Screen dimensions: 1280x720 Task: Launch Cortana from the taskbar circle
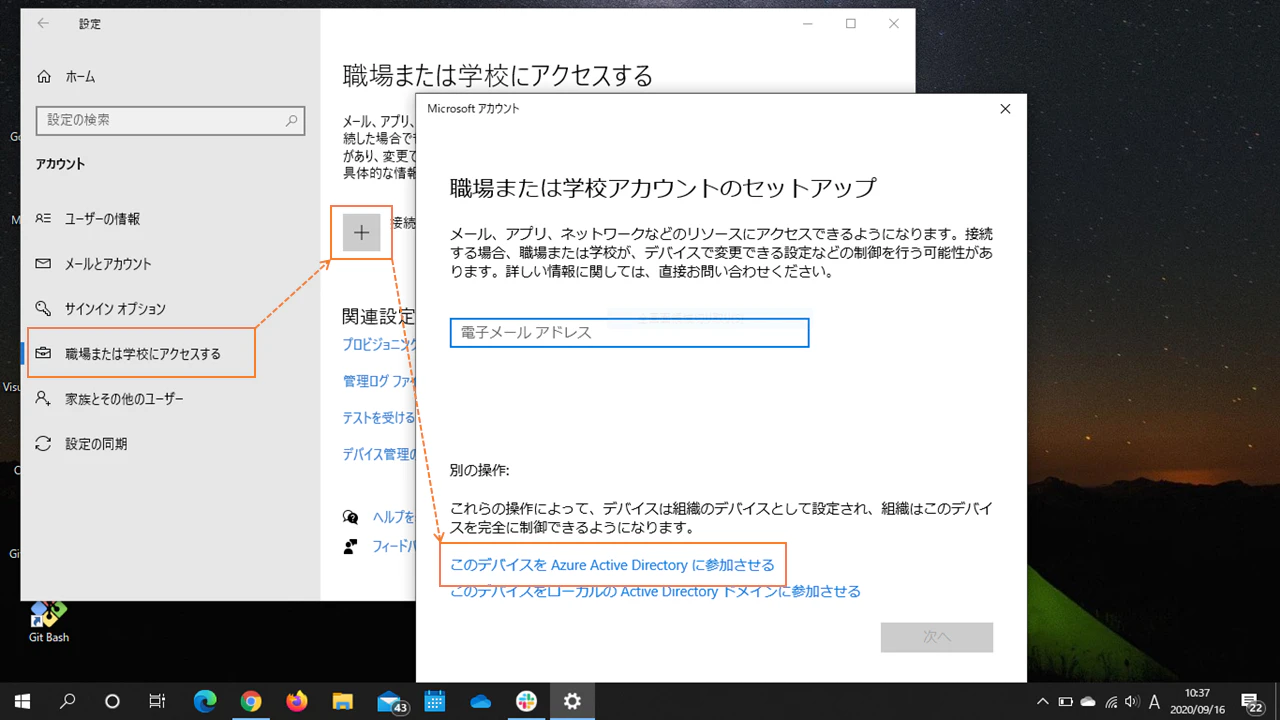click(x=112, y=701)
